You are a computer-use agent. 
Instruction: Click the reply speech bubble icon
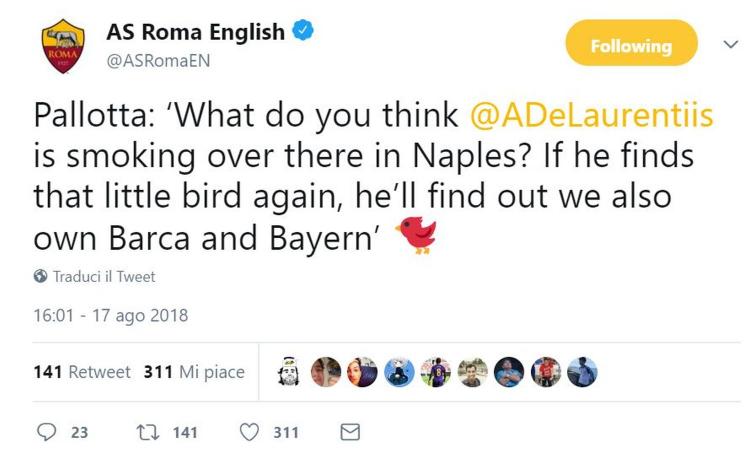(47, 433)
